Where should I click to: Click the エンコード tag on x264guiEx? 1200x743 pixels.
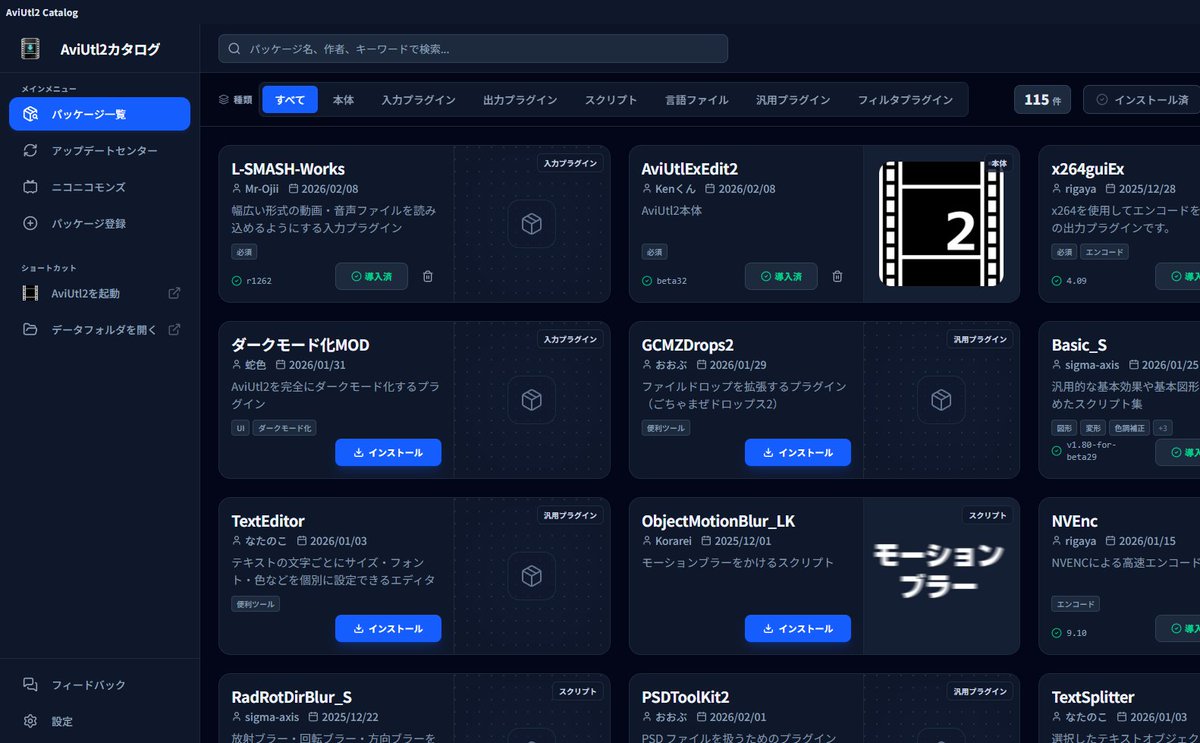click(1104, 252)
